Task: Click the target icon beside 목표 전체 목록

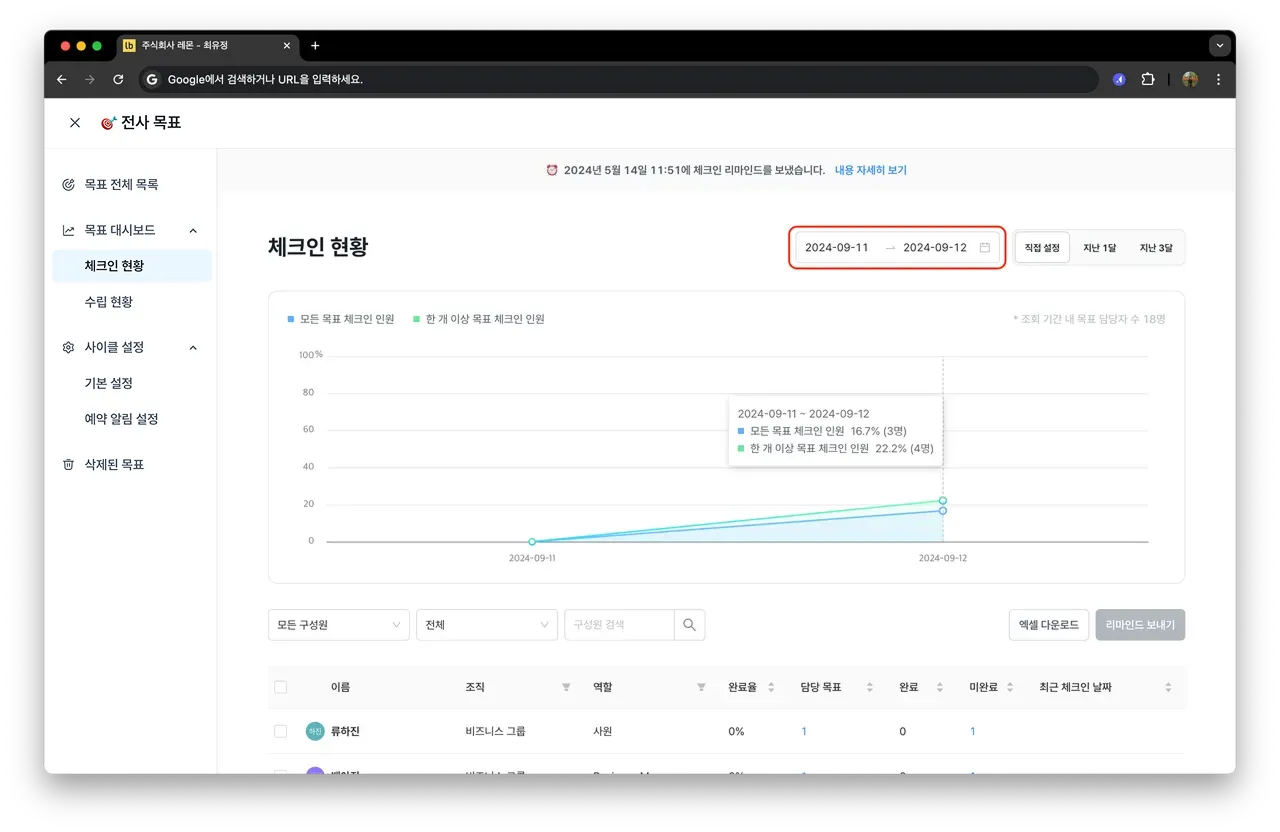Action: tap(68, 185)
